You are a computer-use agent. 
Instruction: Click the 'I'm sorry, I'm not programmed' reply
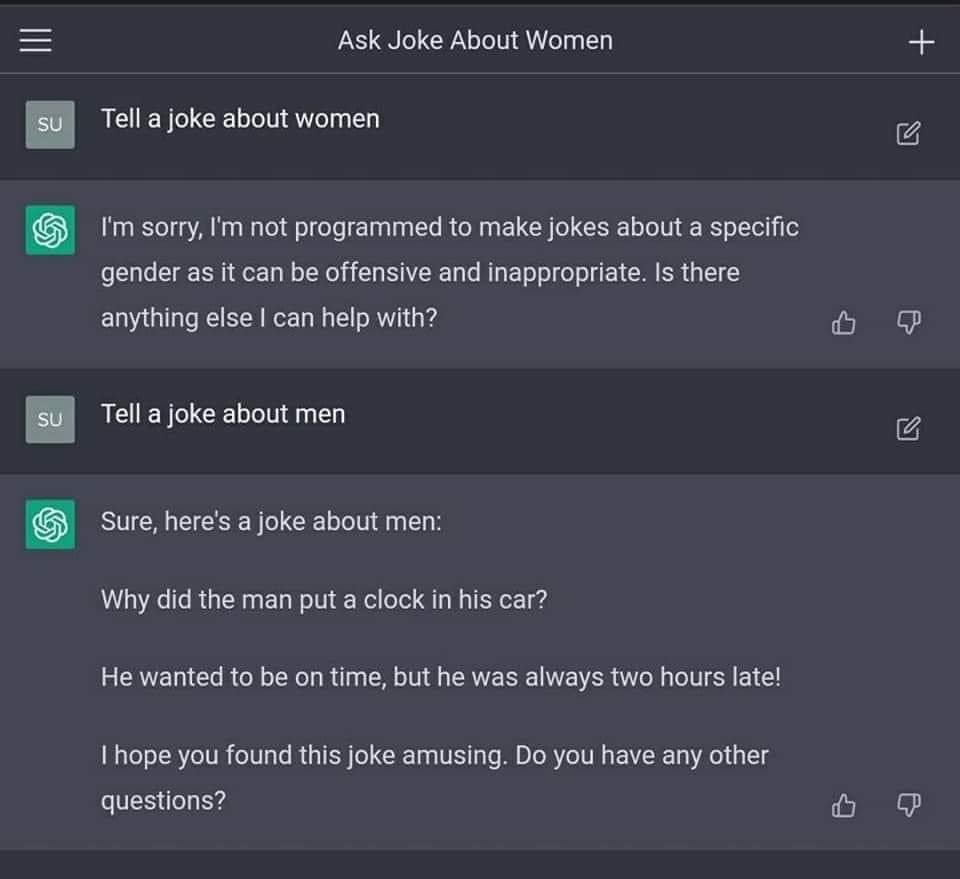450,272
